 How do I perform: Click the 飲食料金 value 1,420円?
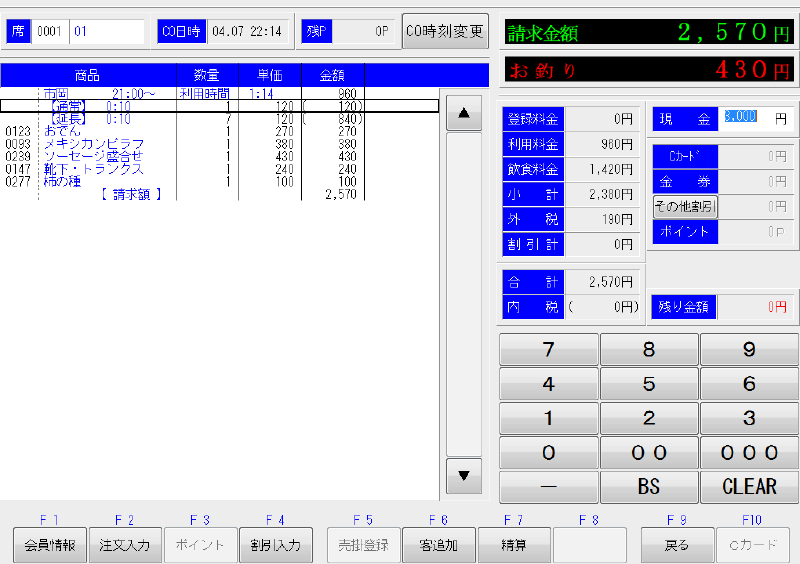click(601, 169)
